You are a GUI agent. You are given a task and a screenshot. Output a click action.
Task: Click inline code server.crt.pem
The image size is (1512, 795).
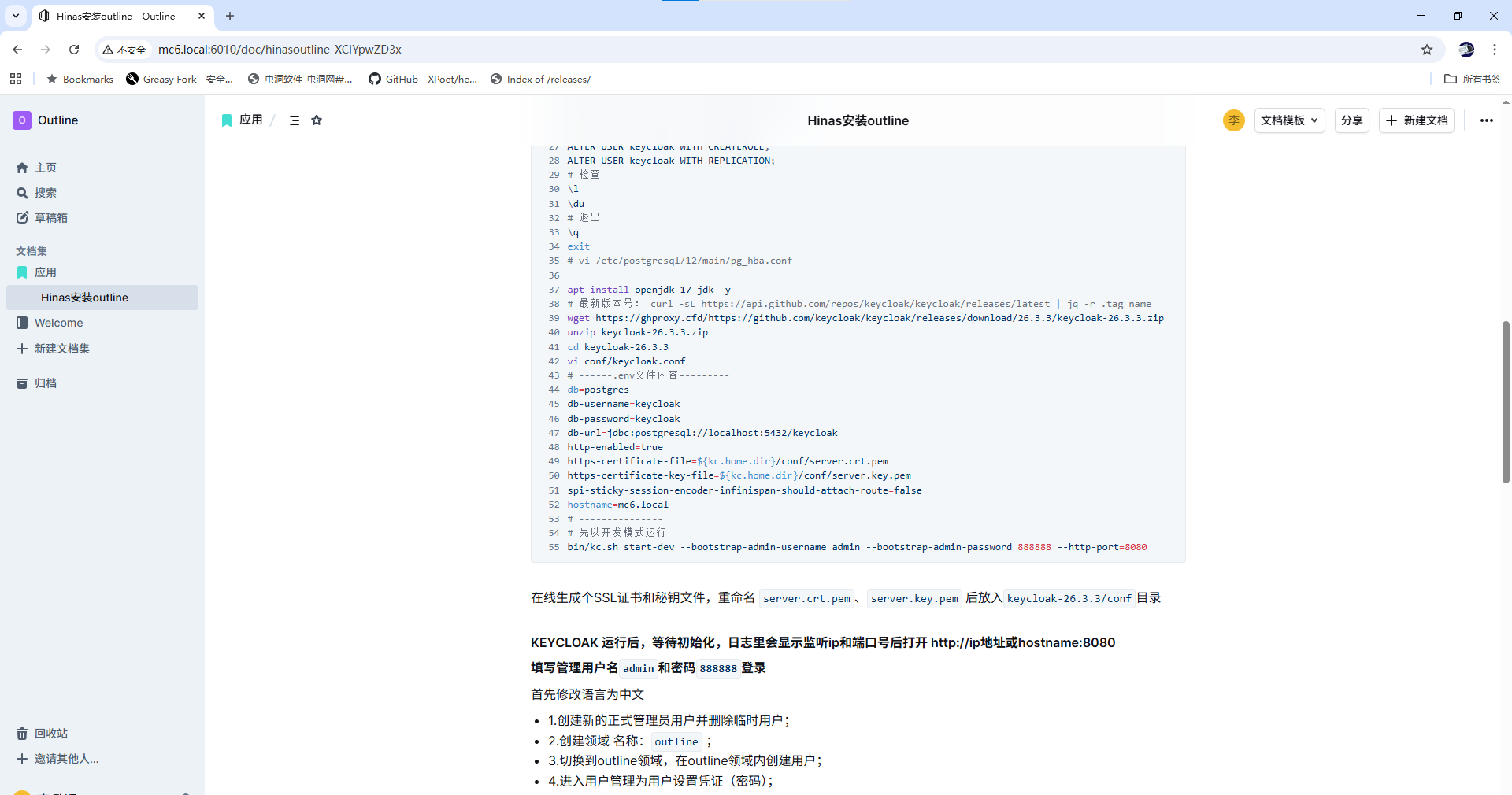coord(806,599)
